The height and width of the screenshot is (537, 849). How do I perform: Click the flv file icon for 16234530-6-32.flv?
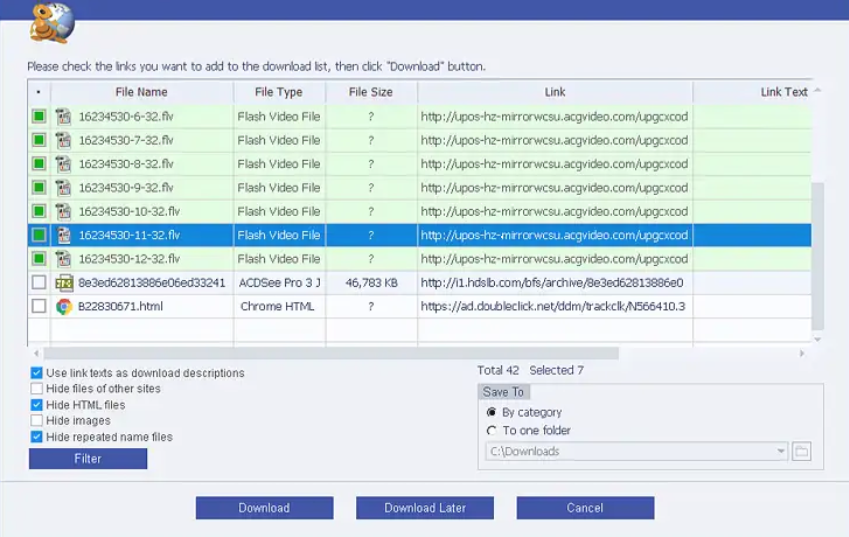coord(63,116)
